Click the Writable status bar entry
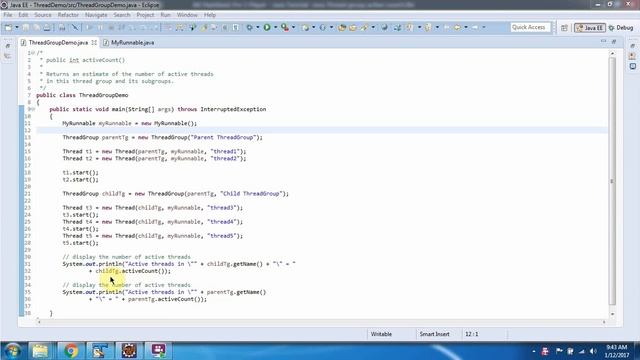 point(381,334)
